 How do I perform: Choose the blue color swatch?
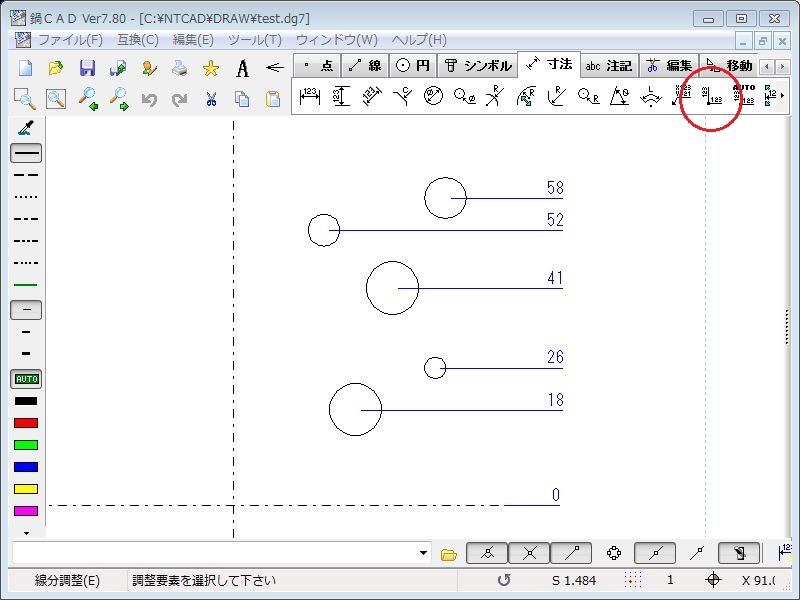click(26, 467)
